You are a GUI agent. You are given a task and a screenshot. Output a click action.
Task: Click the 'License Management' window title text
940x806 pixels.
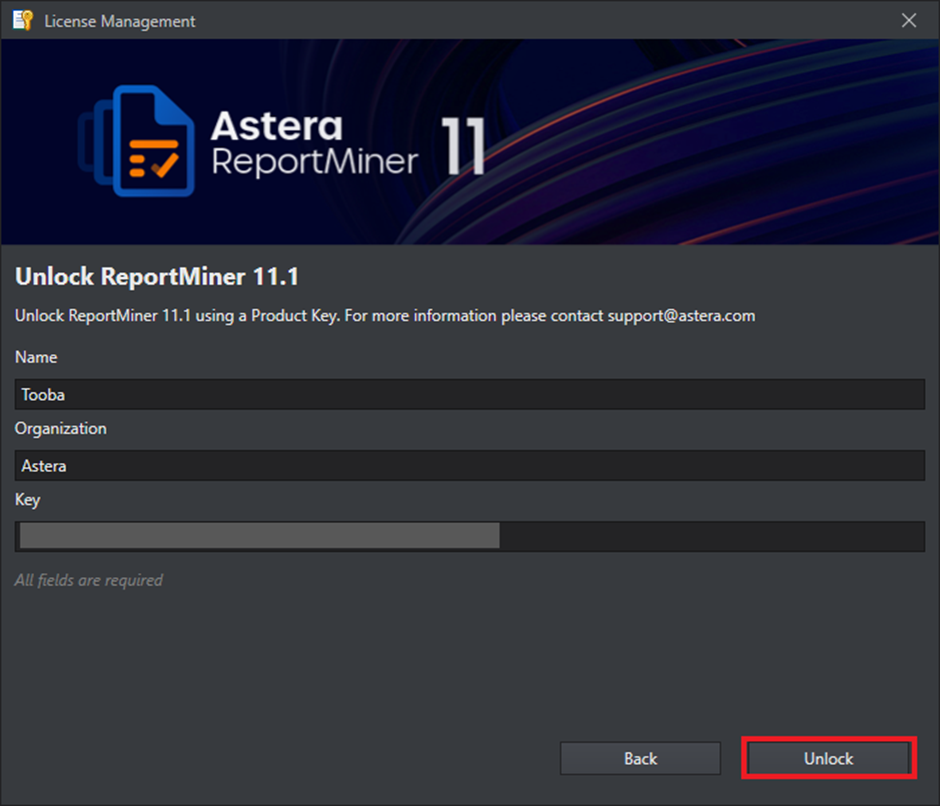tap(120, 21)
